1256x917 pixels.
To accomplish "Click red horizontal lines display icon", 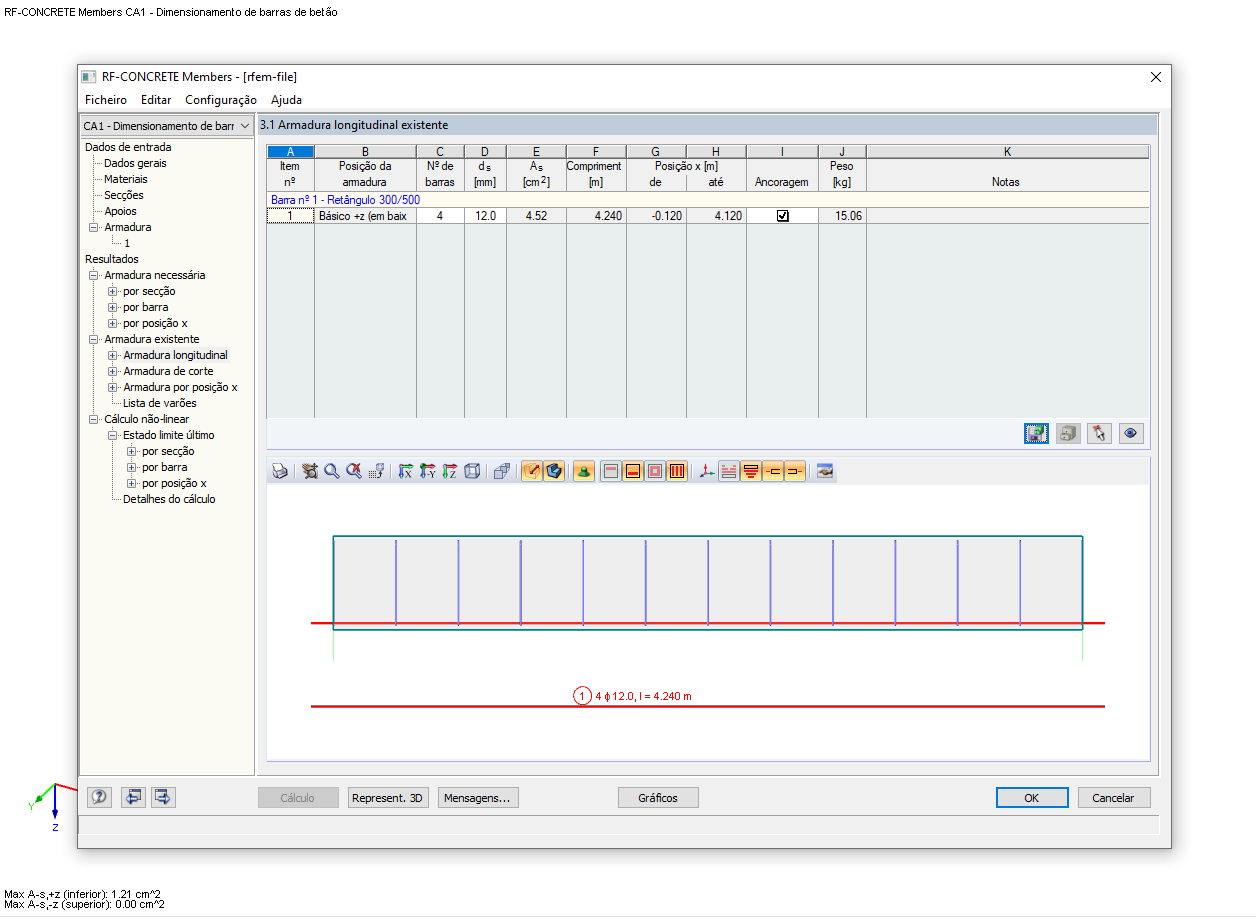I will click(x=729, y=471).
